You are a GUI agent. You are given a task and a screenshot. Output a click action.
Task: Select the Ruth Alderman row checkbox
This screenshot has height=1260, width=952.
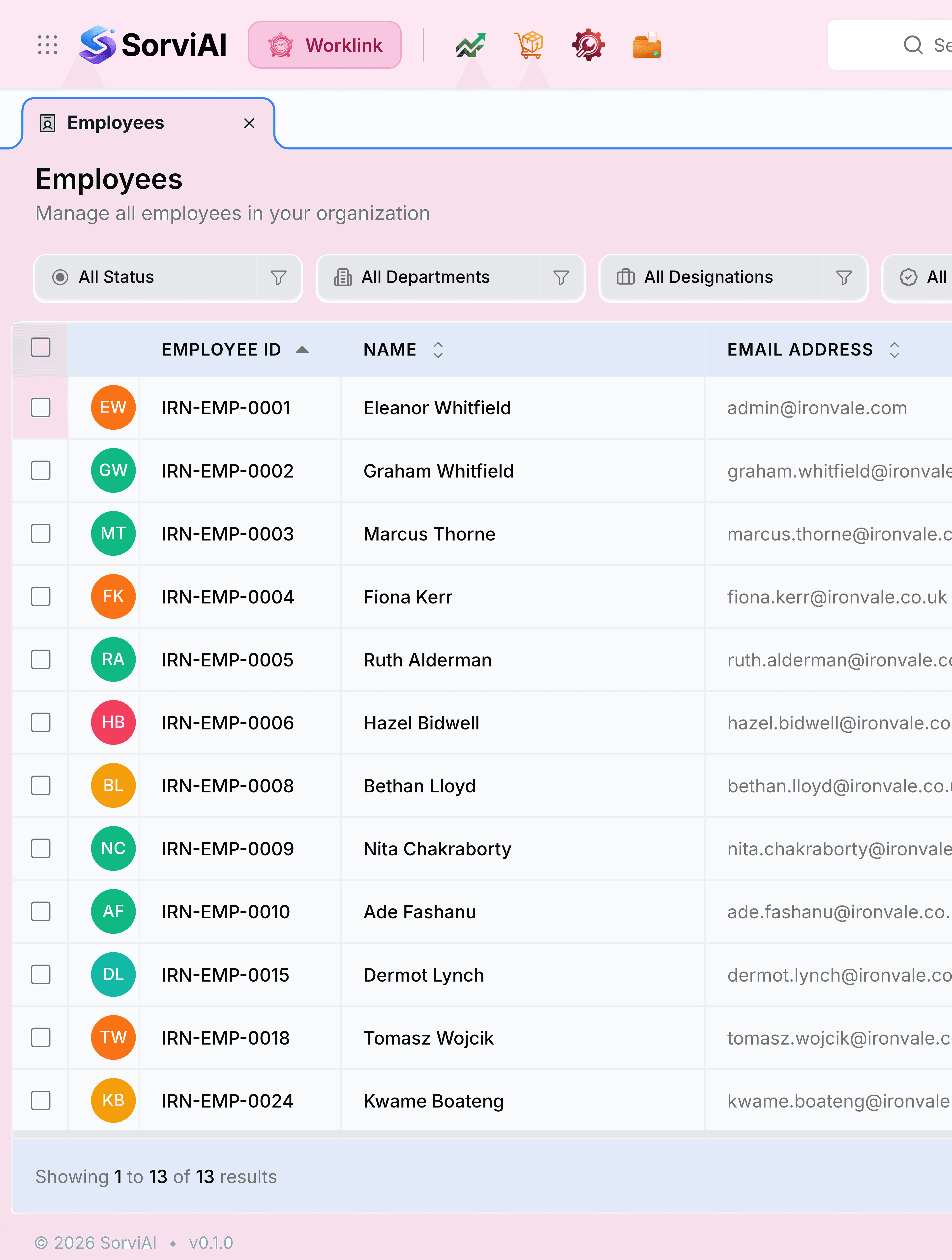(x=40, y=660)
